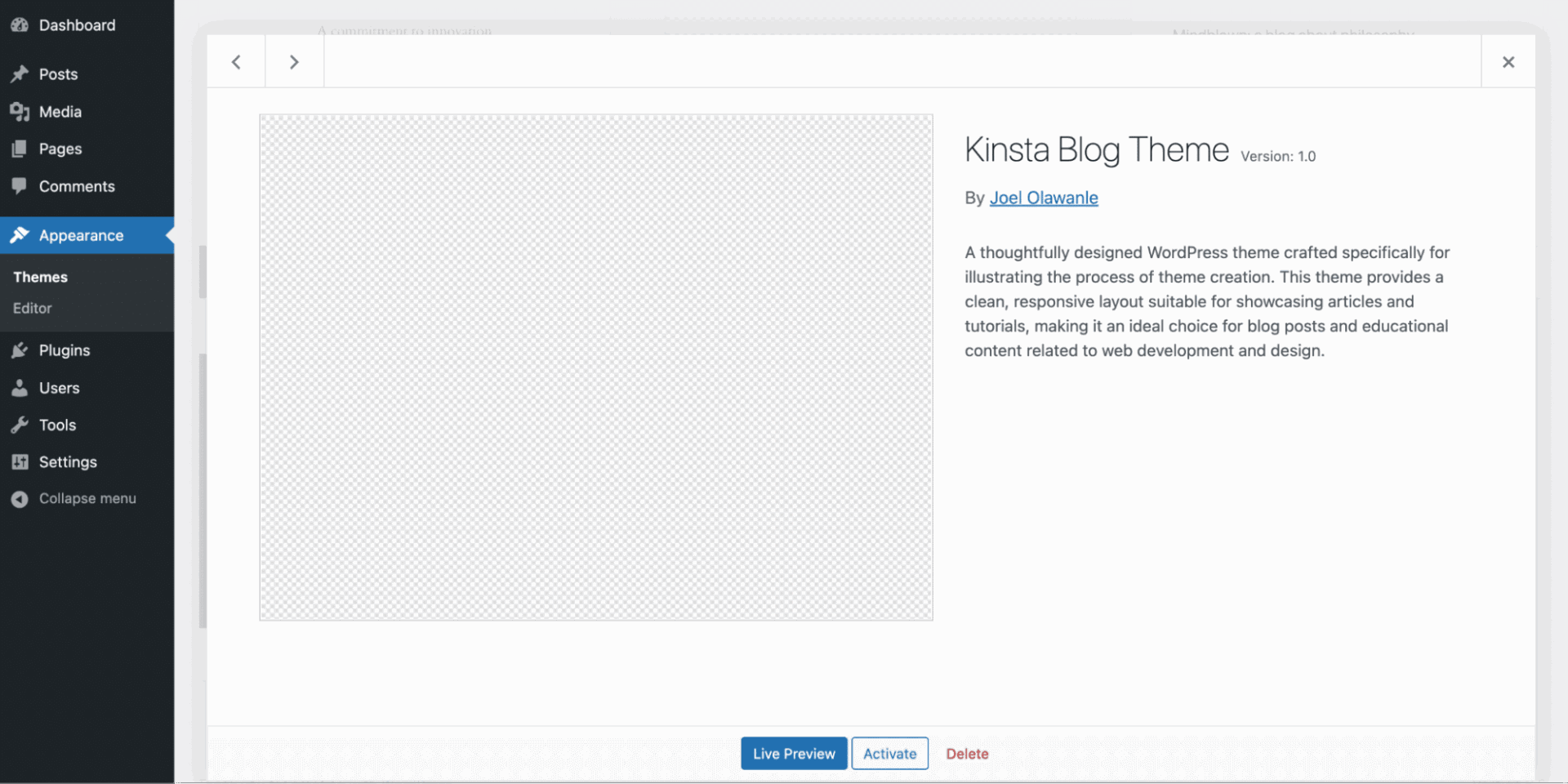
Task: Select the Themes submenu item
Action: point(41,277)
